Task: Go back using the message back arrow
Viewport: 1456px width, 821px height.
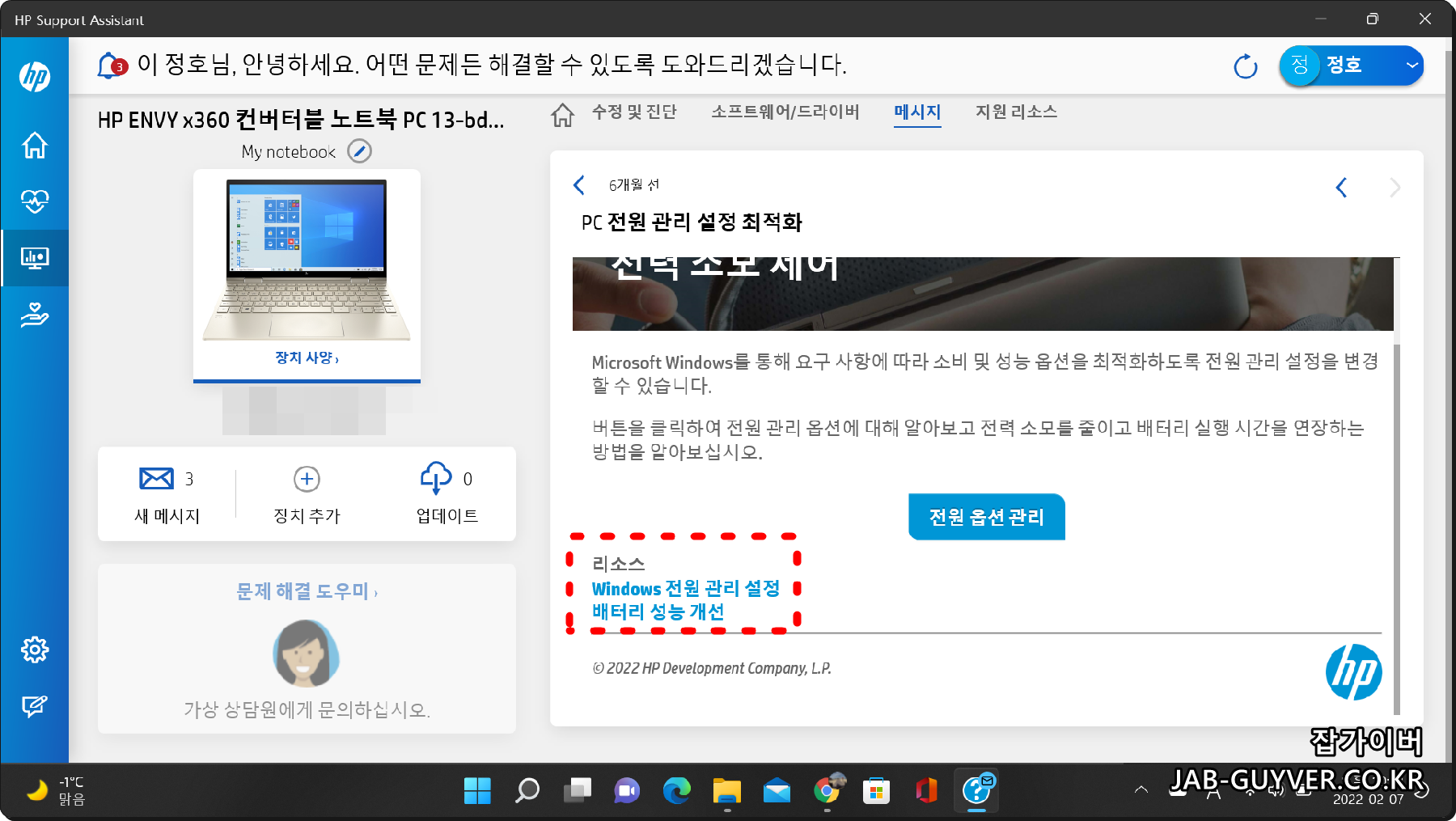Action: (579, 185)
